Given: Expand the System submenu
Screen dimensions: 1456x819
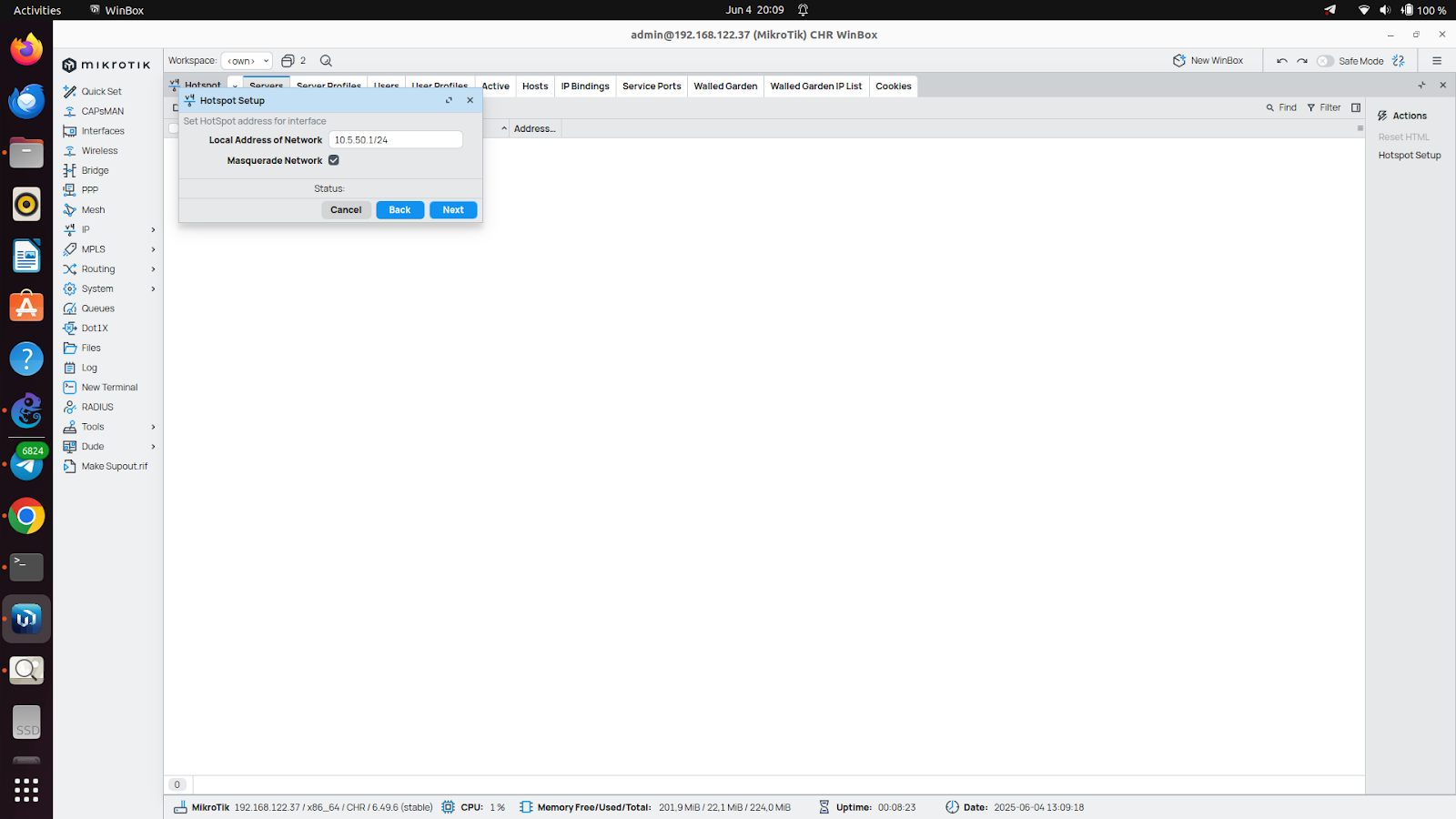Looking at the screenshot, I should (x=153, y=288).
